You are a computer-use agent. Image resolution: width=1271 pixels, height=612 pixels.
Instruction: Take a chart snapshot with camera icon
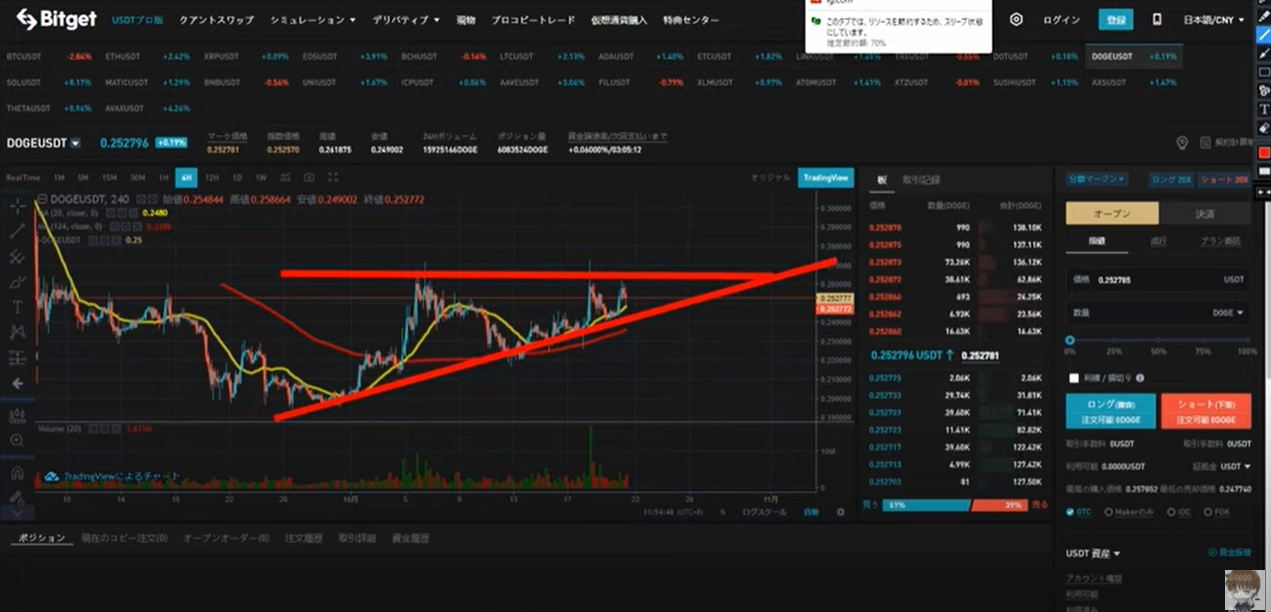pos(310,177)
